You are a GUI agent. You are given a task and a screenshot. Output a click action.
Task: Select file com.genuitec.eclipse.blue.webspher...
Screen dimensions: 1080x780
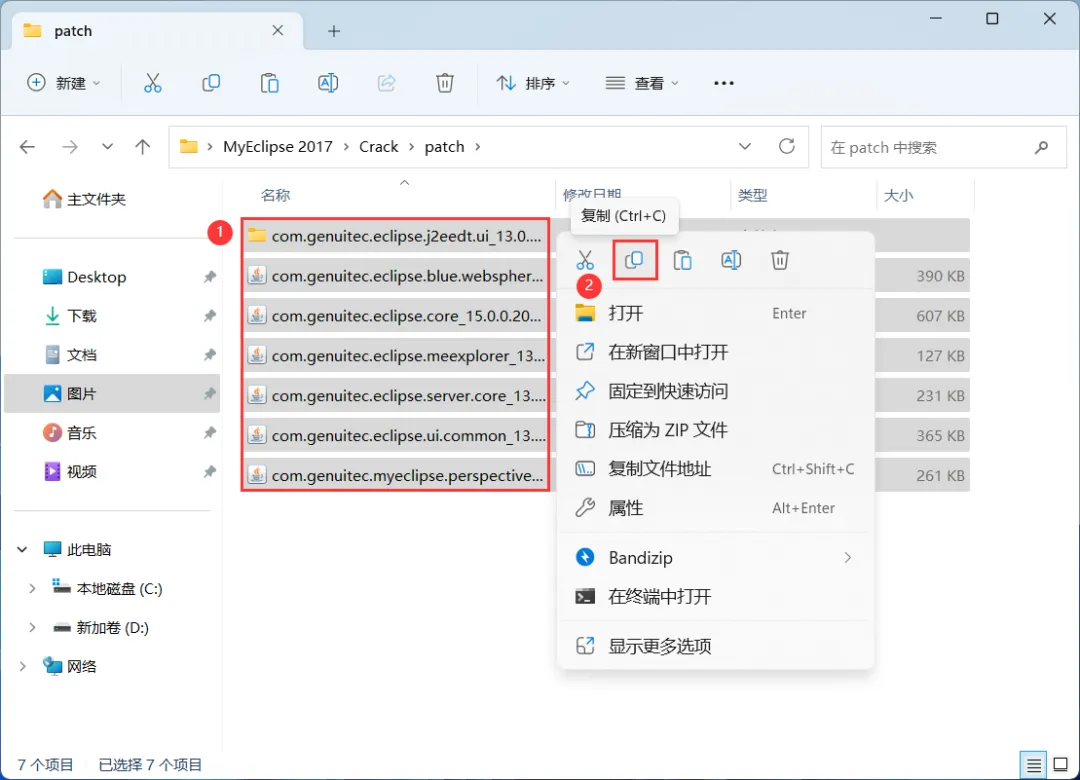(x=395, y=276)
